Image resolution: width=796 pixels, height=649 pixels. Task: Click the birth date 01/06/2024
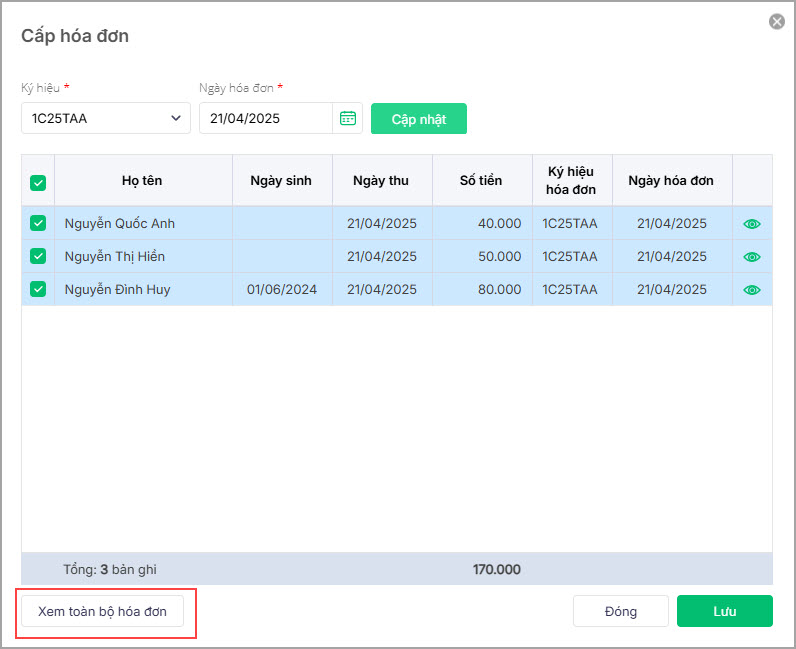(x=282, y=289)
